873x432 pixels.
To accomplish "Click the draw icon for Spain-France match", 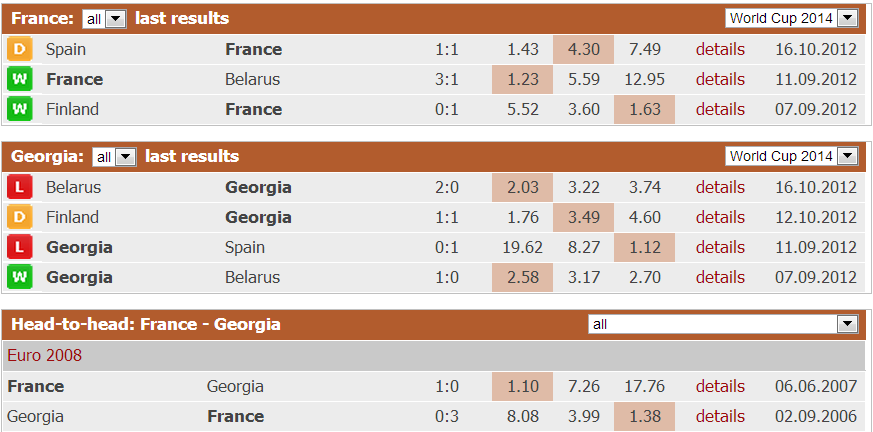I will tap(19, 50).
